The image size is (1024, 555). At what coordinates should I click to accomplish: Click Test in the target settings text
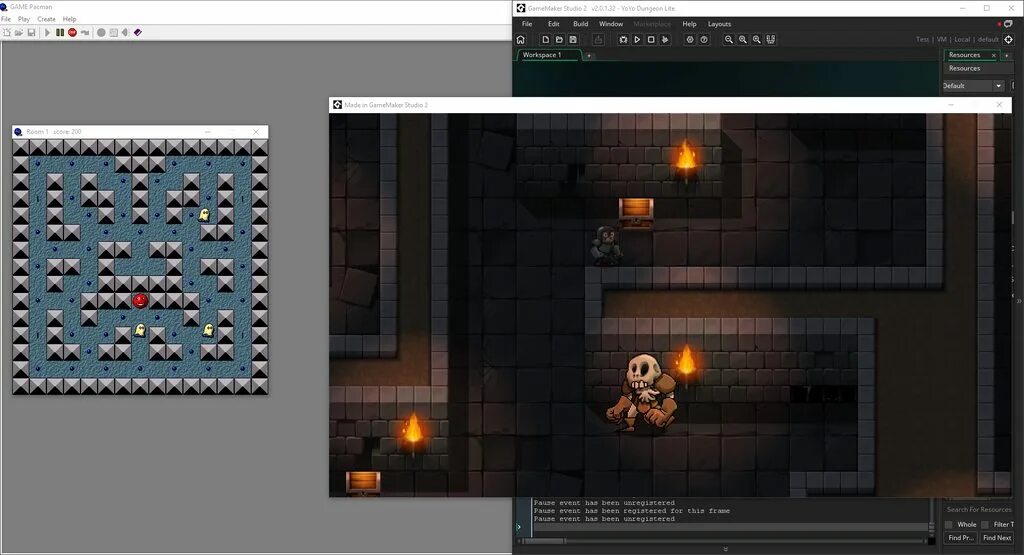(x=922, y=39)
